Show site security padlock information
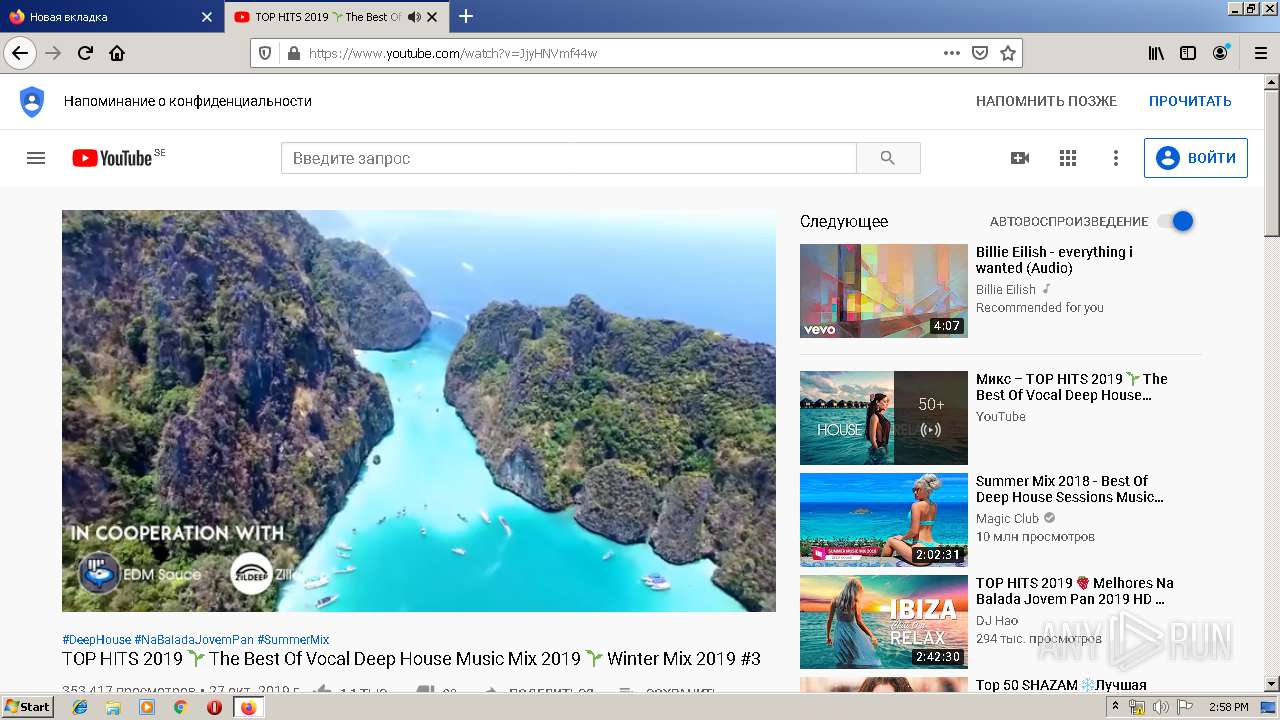Screen dimensions: 1280x720 (293, 53)
